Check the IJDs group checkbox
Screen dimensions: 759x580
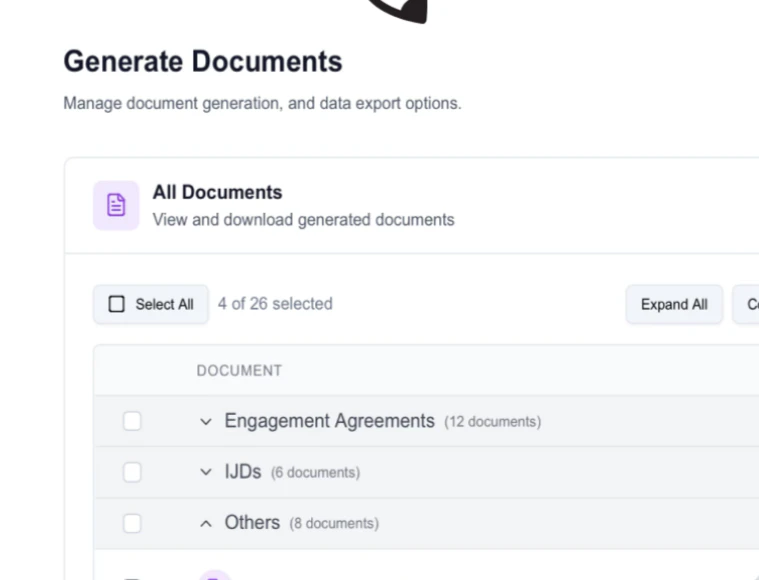(x=132, y=472)
